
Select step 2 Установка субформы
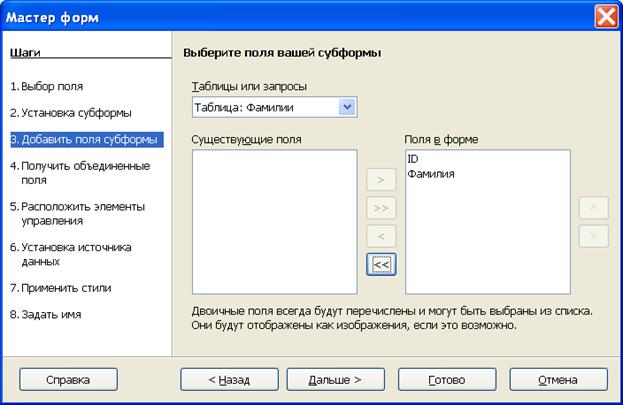point(71,113)
